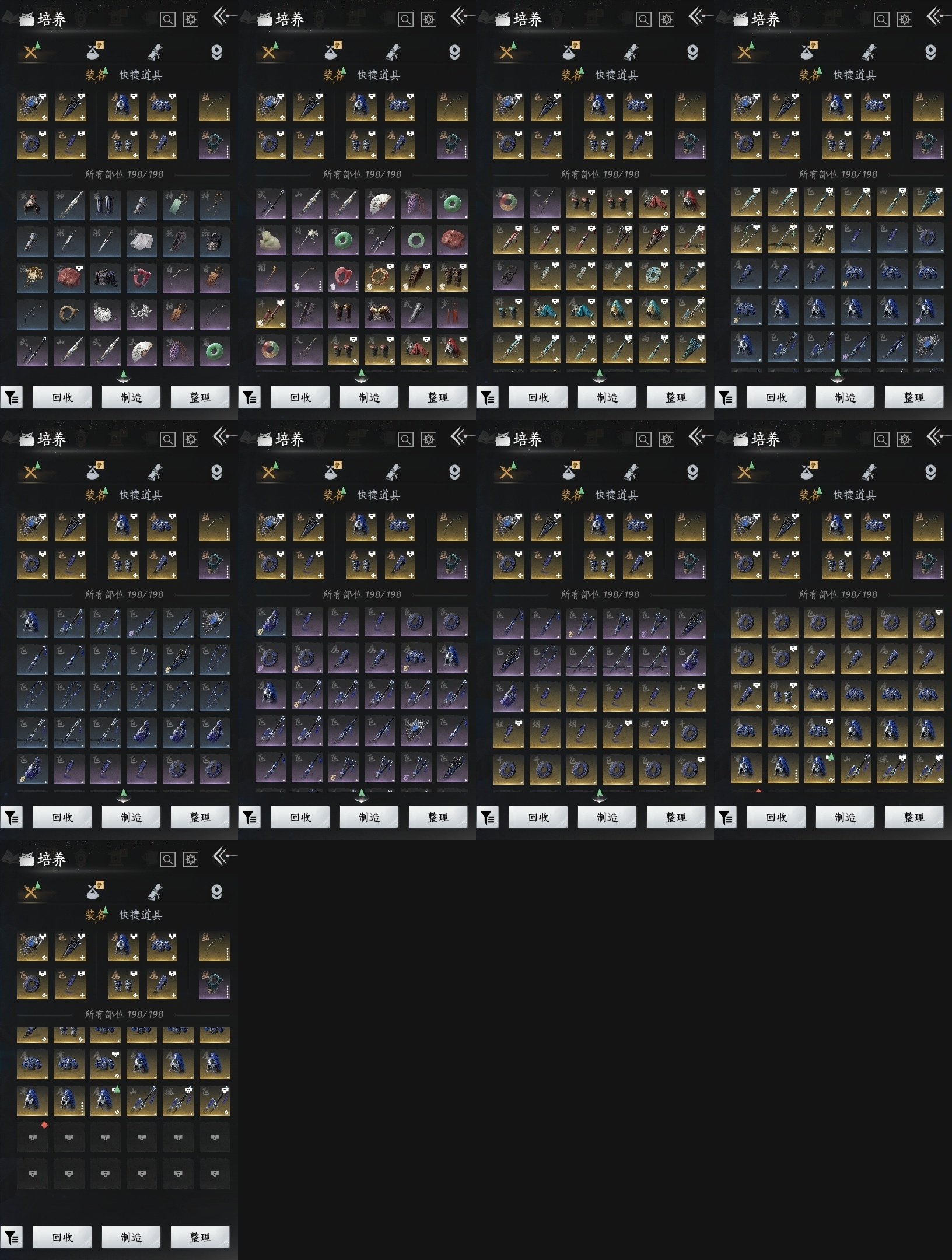Open search in the panel with empty slots

(x=167, y=859)
